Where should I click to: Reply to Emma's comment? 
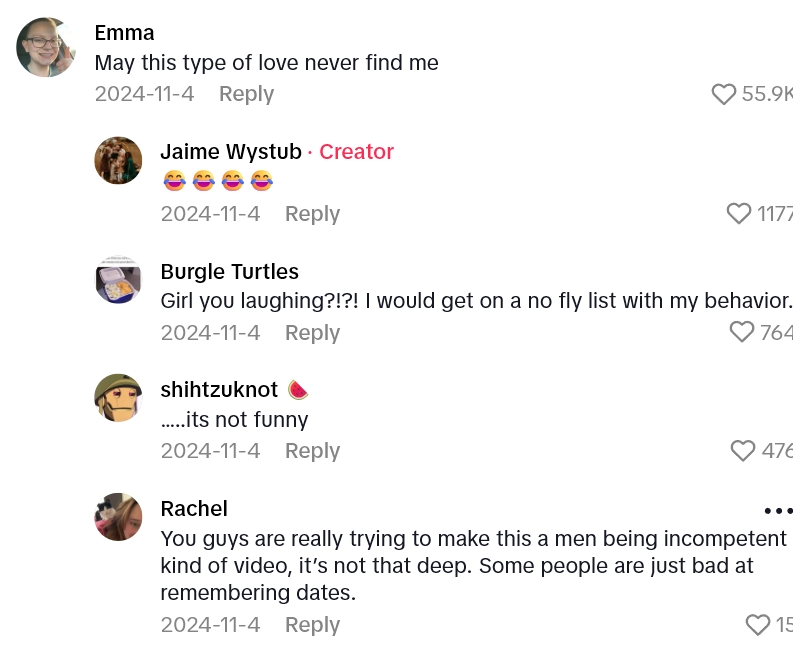pyautogui.click(x=246, y=94)
